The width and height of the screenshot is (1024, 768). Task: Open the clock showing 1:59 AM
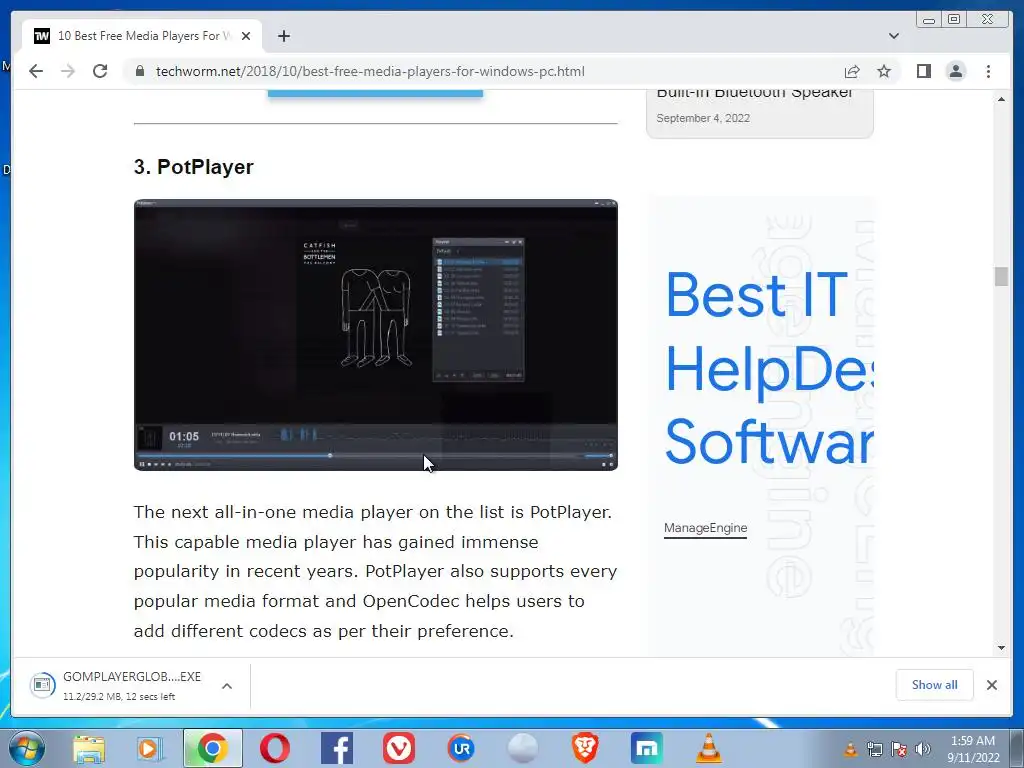[973, 749]
